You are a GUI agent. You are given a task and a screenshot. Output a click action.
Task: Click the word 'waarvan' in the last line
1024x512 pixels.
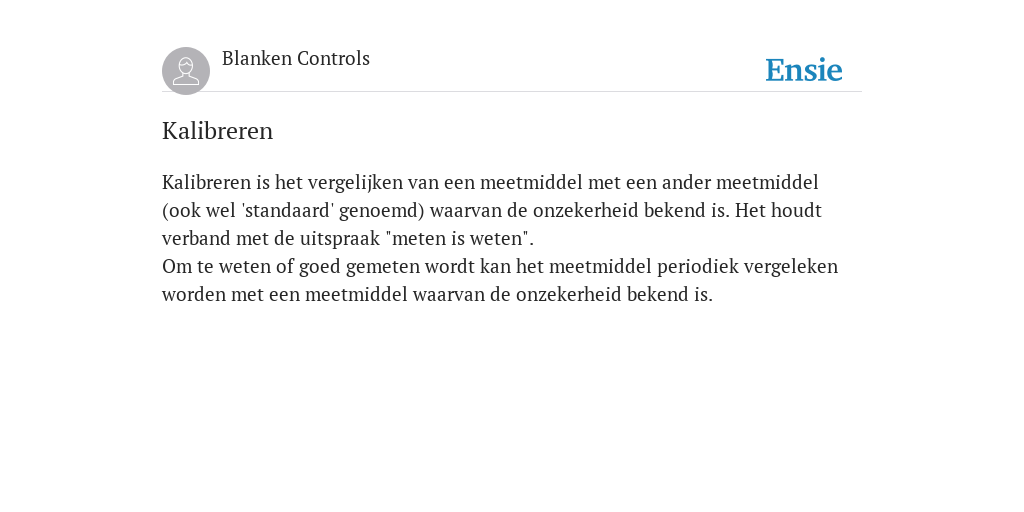pyautogui.click(x=449, y=295)
